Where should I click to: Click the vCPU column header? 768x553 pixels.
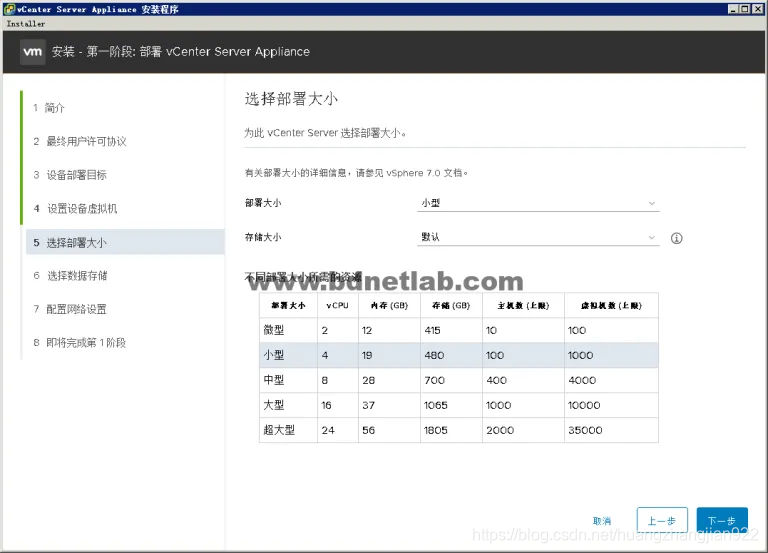tap(337, 306)
